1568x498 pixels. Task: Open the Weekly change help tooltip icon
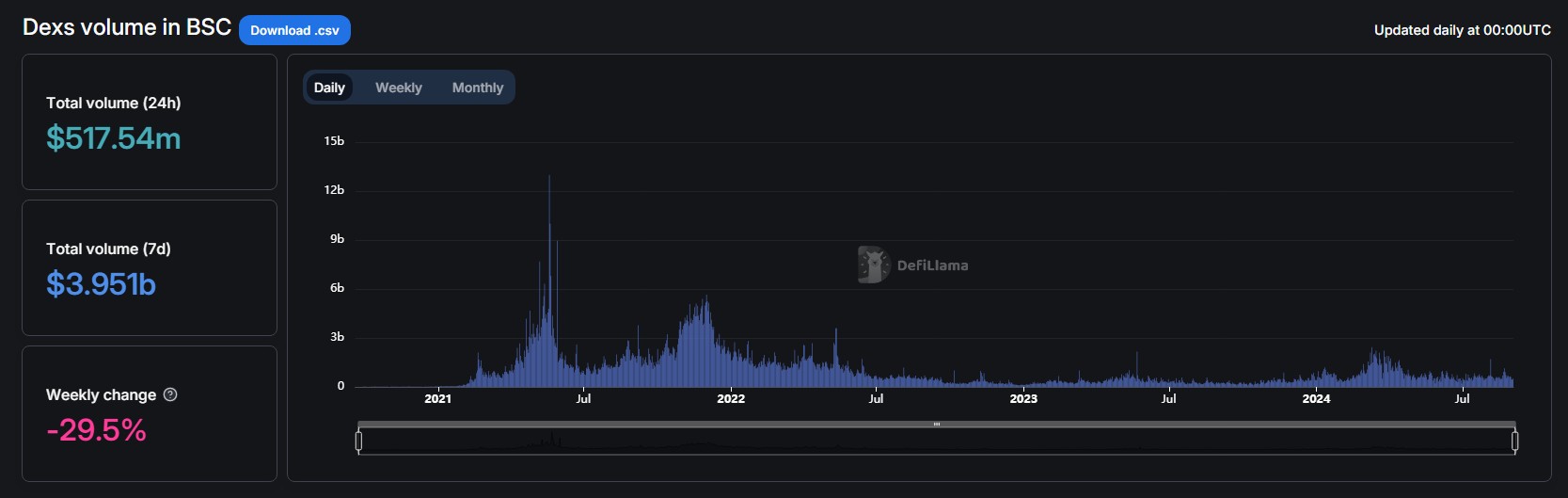tap(170, 394)
